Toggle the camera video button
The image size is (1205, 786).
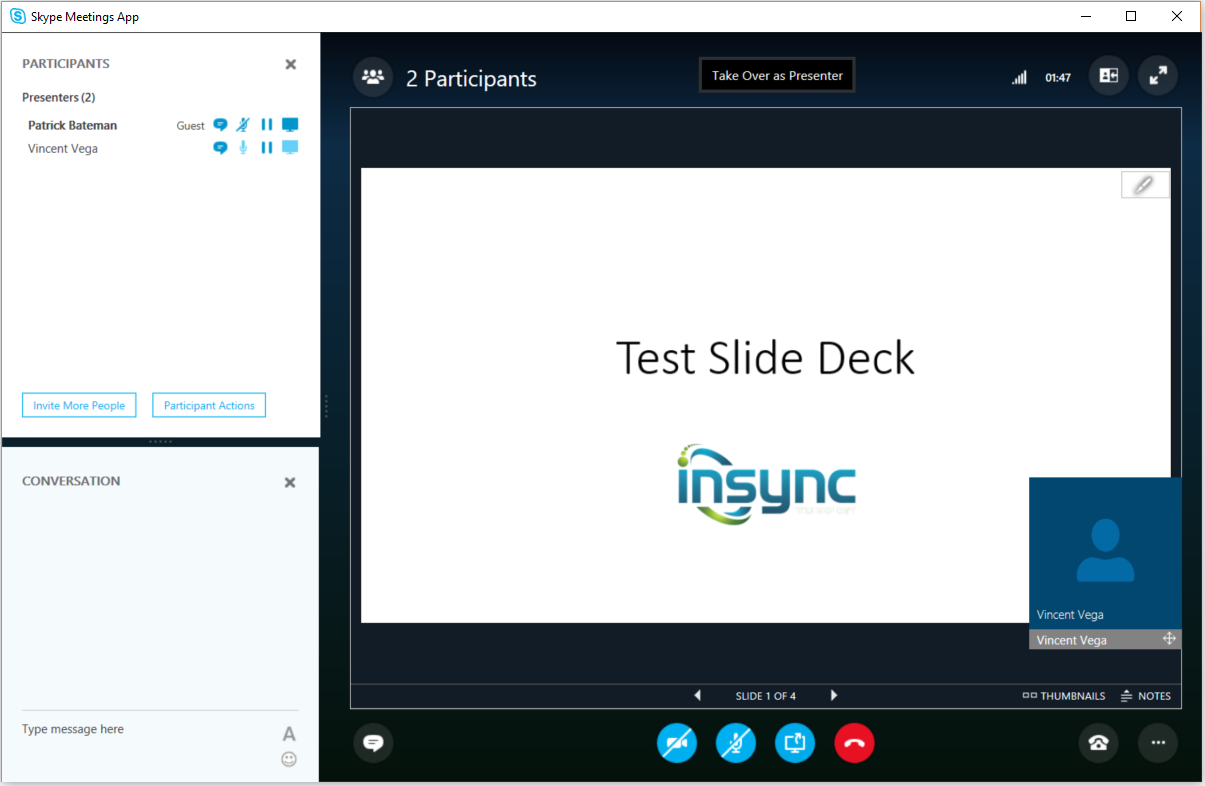[676, 743]
